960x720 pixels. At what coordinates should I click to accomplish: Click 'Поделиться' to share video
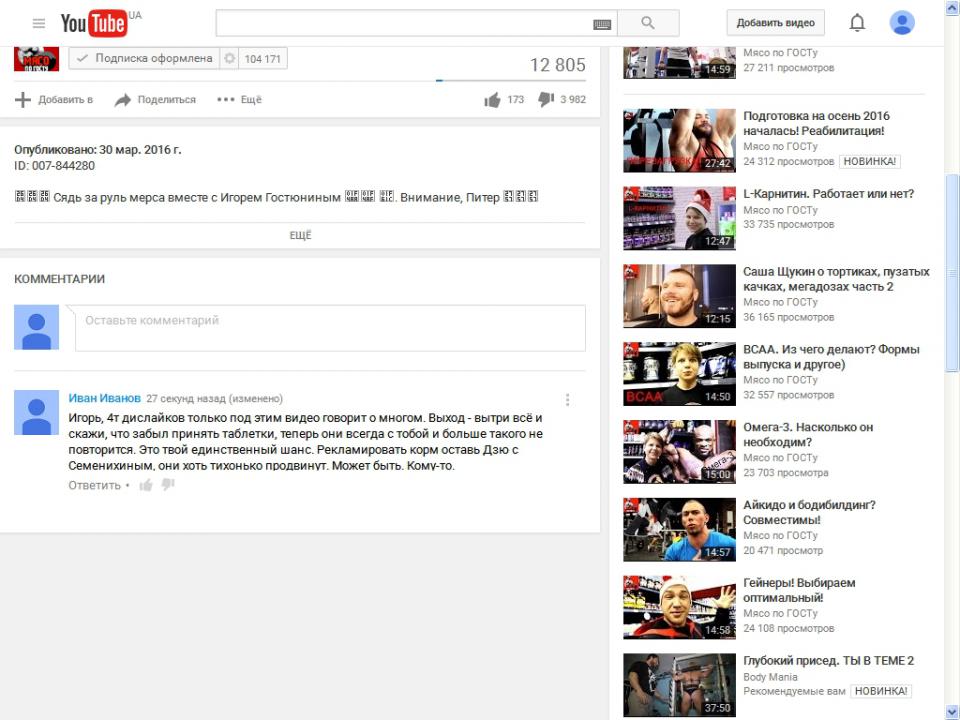tap(155, 100)
